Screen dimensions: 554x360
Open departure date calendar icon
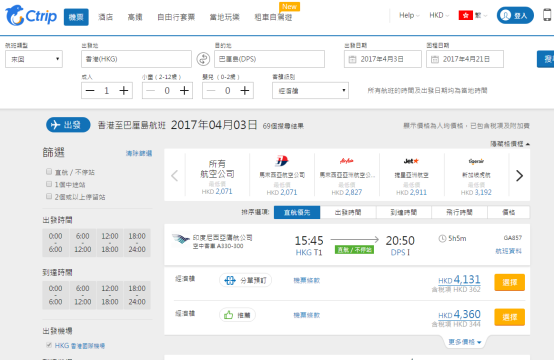pos(352,59)
